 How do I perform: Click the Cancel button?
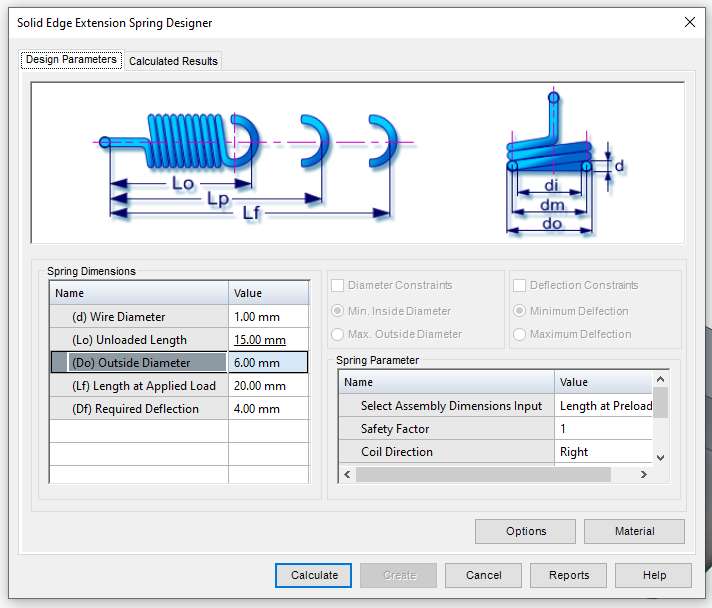484,575
